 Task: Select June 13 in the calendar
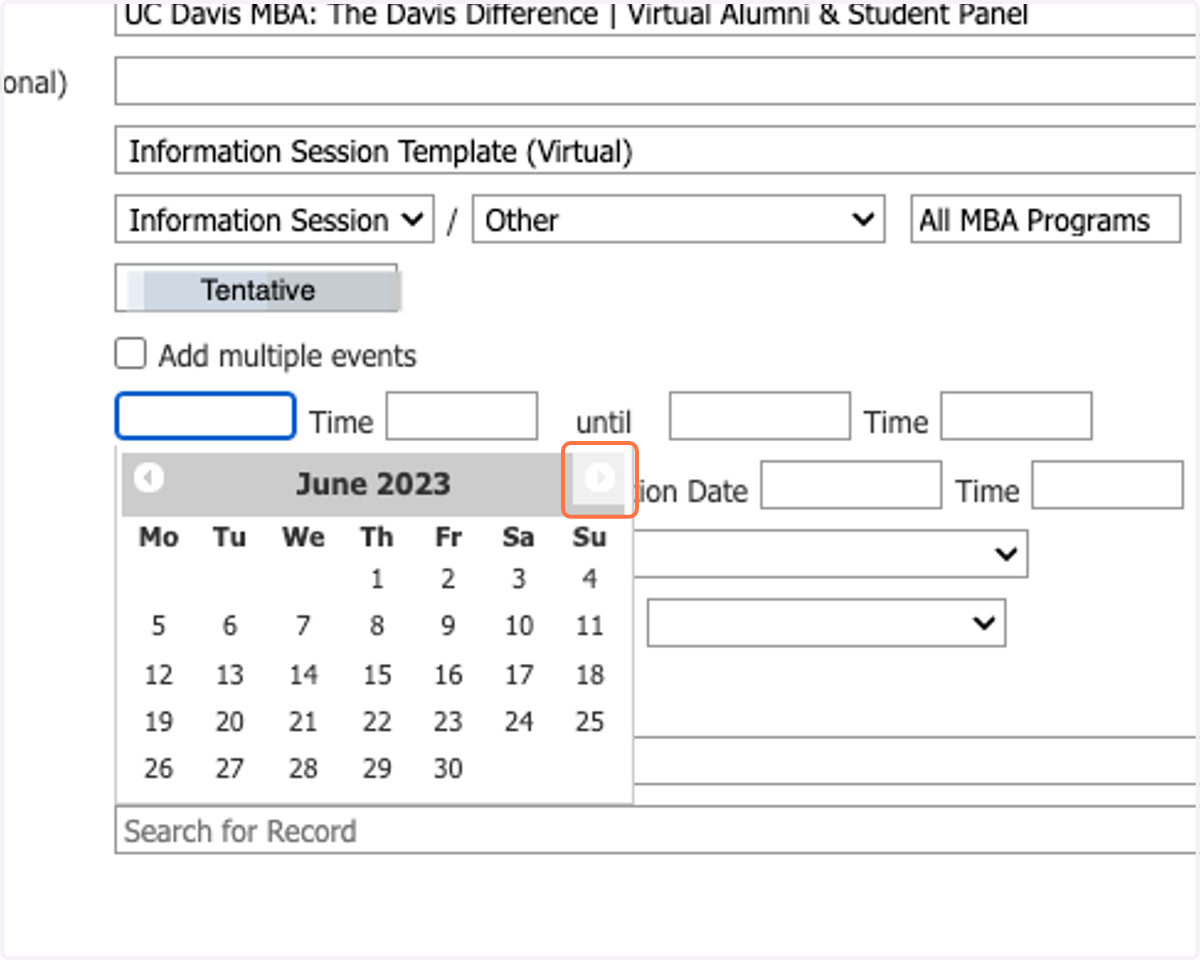[230, 675]
